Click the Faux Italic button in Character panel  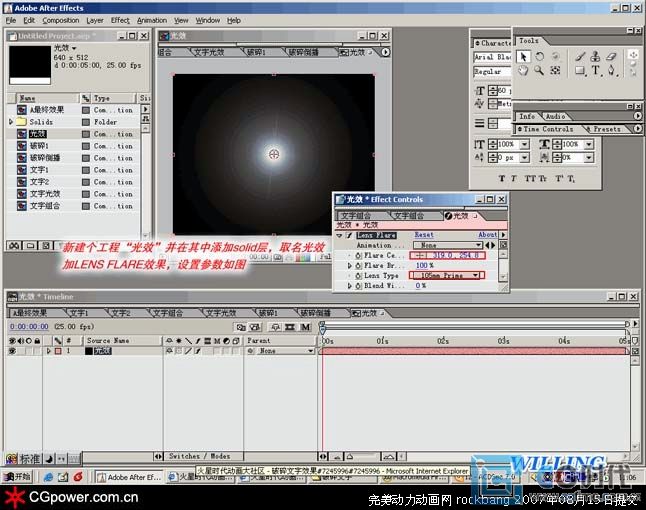(513, 178)
